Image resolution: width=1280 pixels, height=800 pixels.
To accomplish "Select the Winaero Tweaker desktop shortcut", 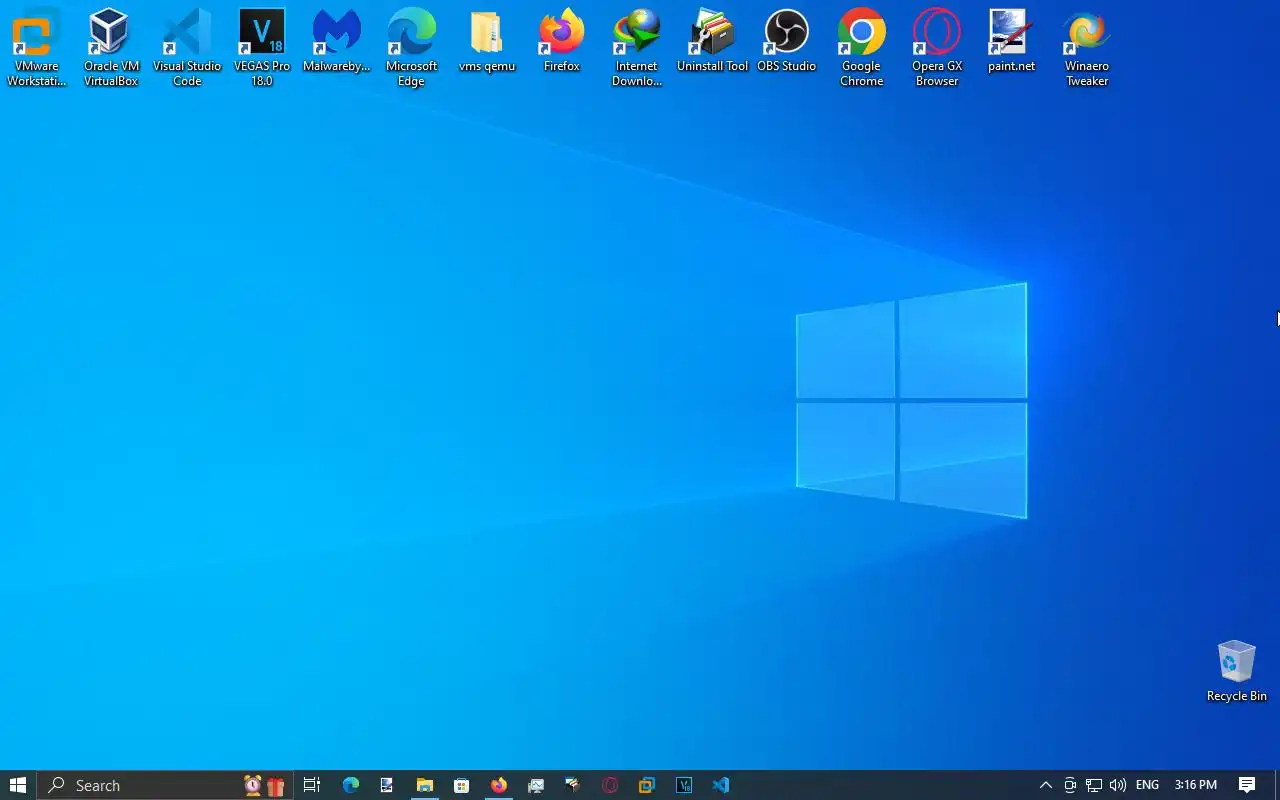I will point(1087,48).
